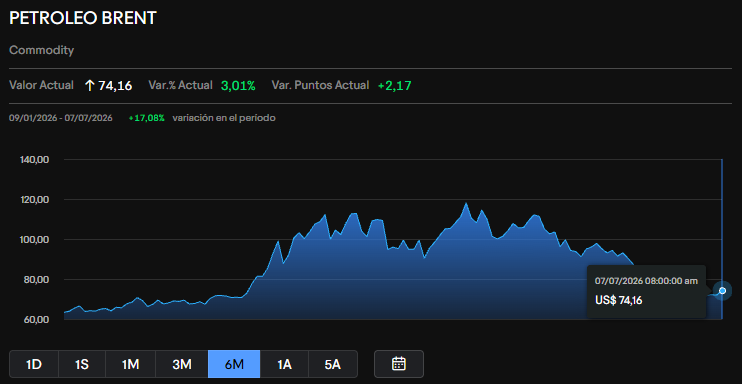Switch chart to 1A range
This screenshot has width=742, height=384.
point(284,364)
